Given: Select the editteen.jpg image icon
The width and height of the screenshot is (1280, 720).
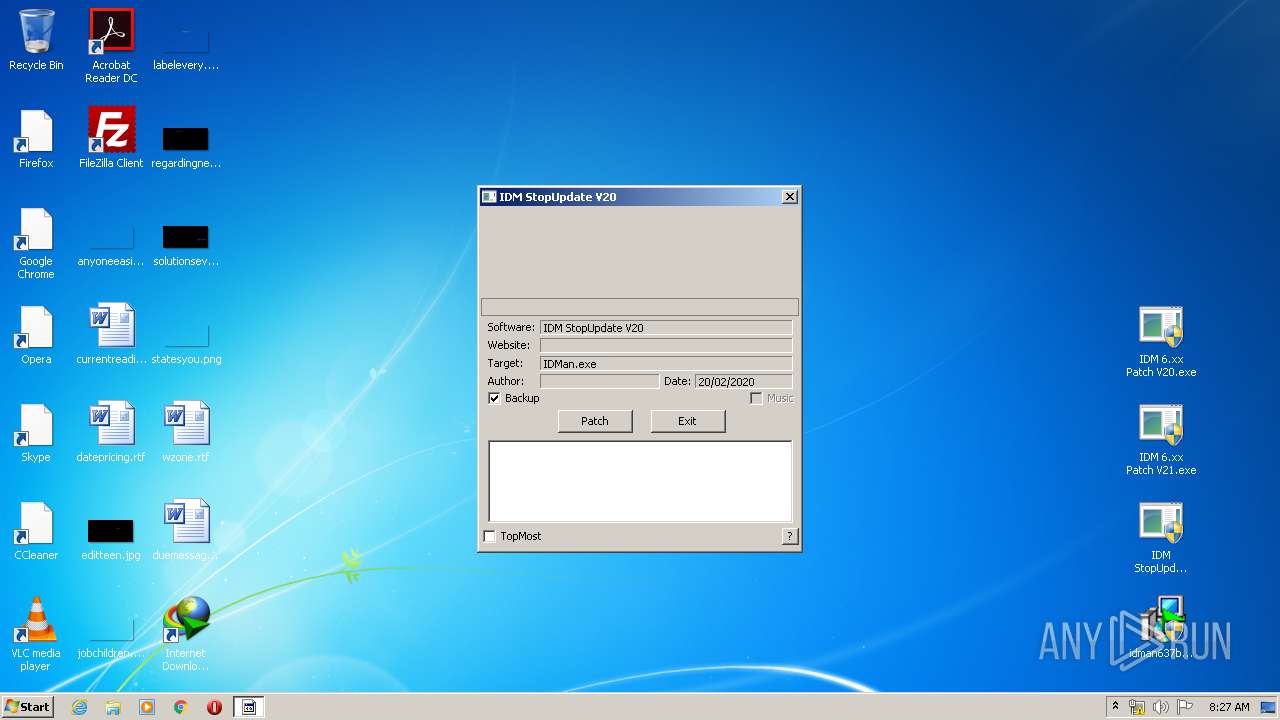Looking at the screenshot, I should point(111,539).
